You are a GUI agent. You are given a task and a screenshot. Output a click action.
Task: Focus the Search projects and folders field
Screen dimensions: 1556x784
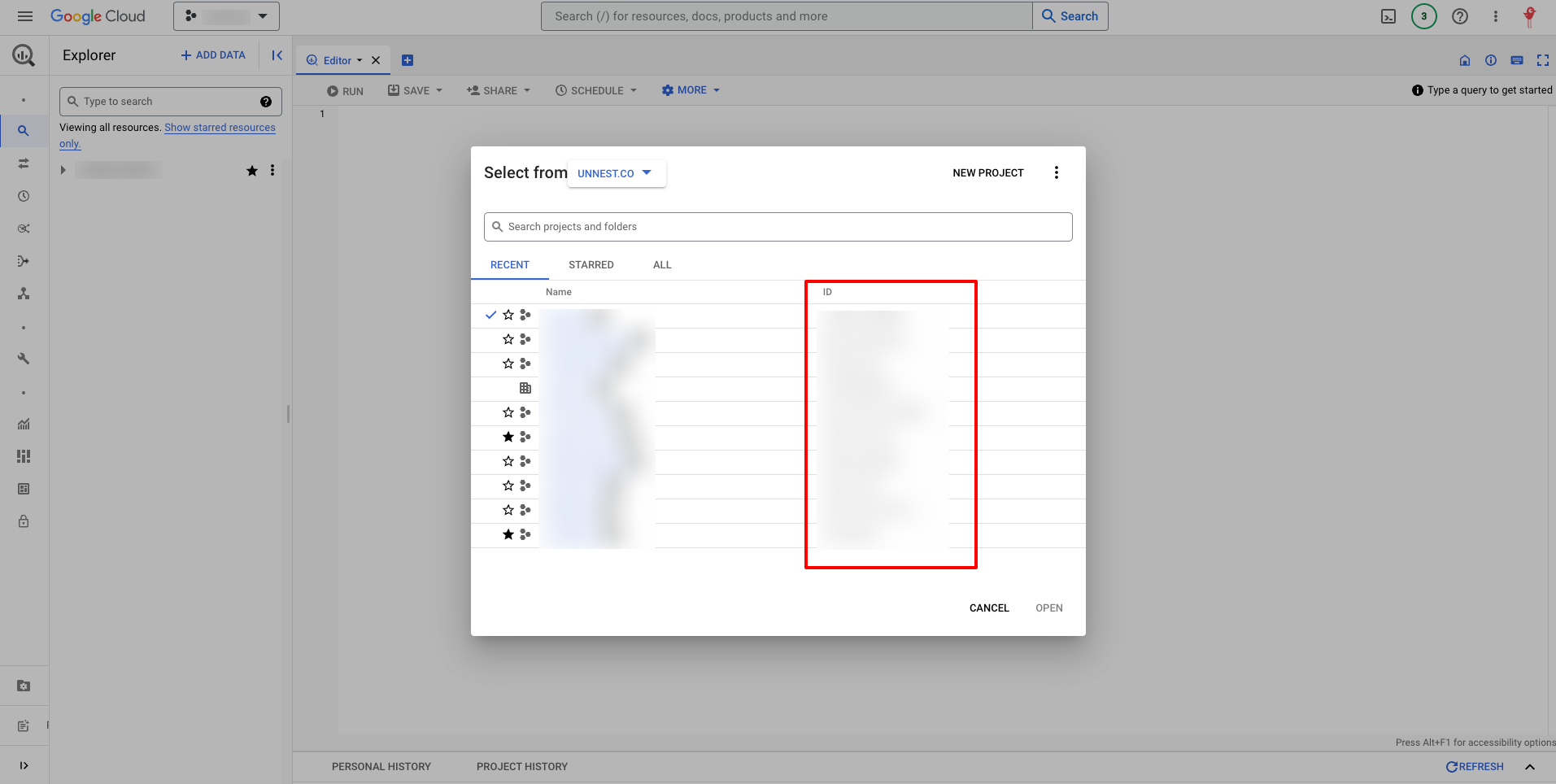pyautogui.click(x=778, y=227)
